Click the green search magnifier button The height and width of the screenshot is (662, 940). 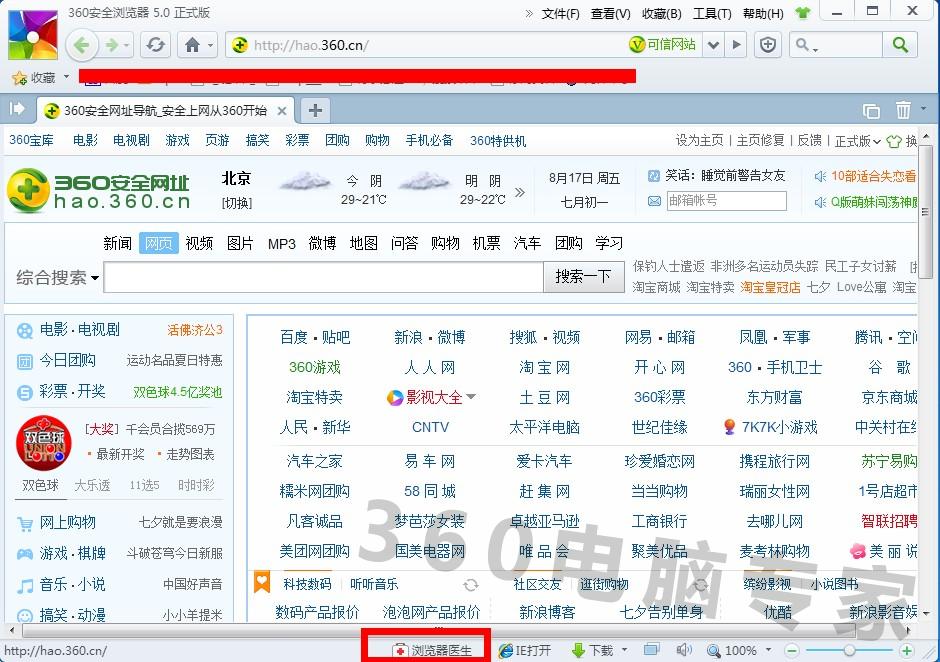pyautogui.click(x=900, y=45)
